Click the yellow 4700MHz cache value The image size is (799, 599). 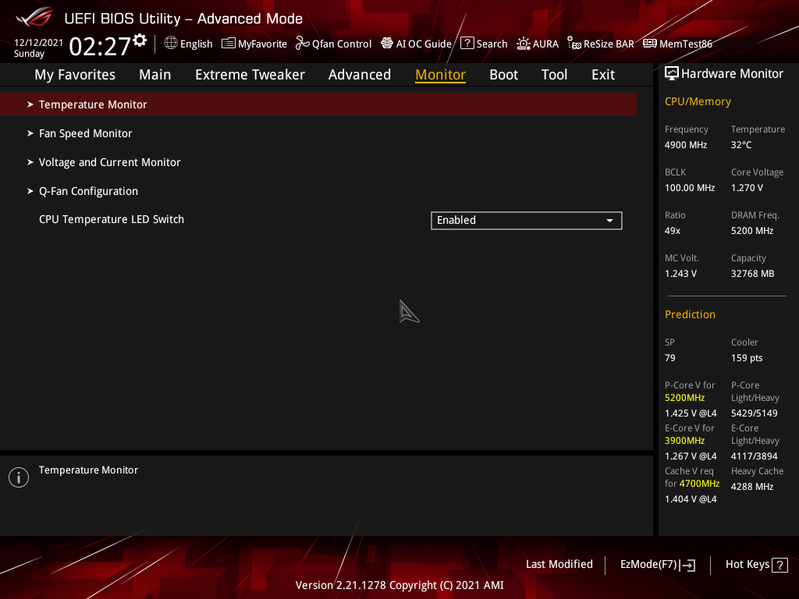pos(699,483)
